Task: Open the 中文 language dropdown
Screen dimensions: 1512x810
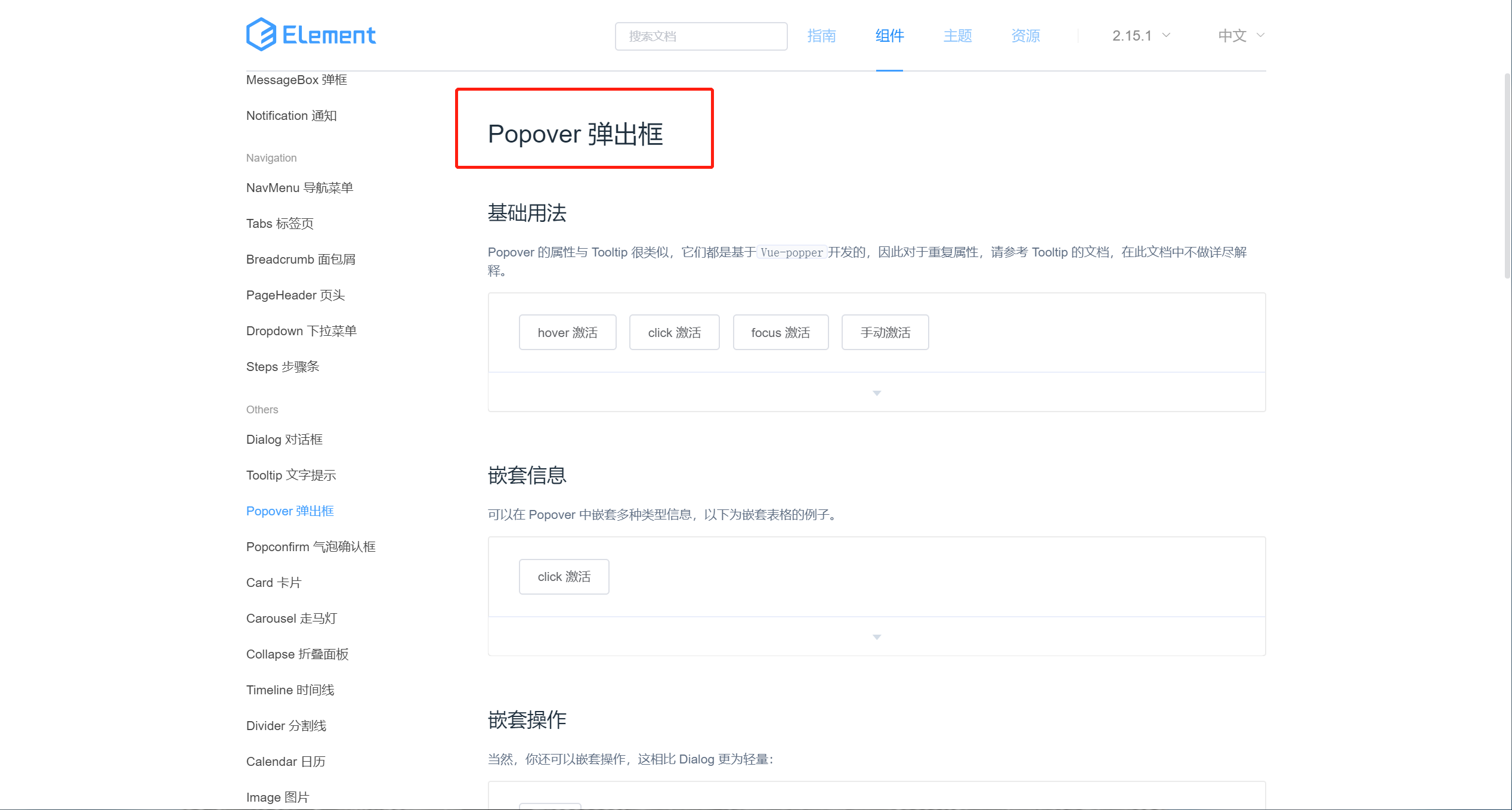Action: coord(1241,36)
